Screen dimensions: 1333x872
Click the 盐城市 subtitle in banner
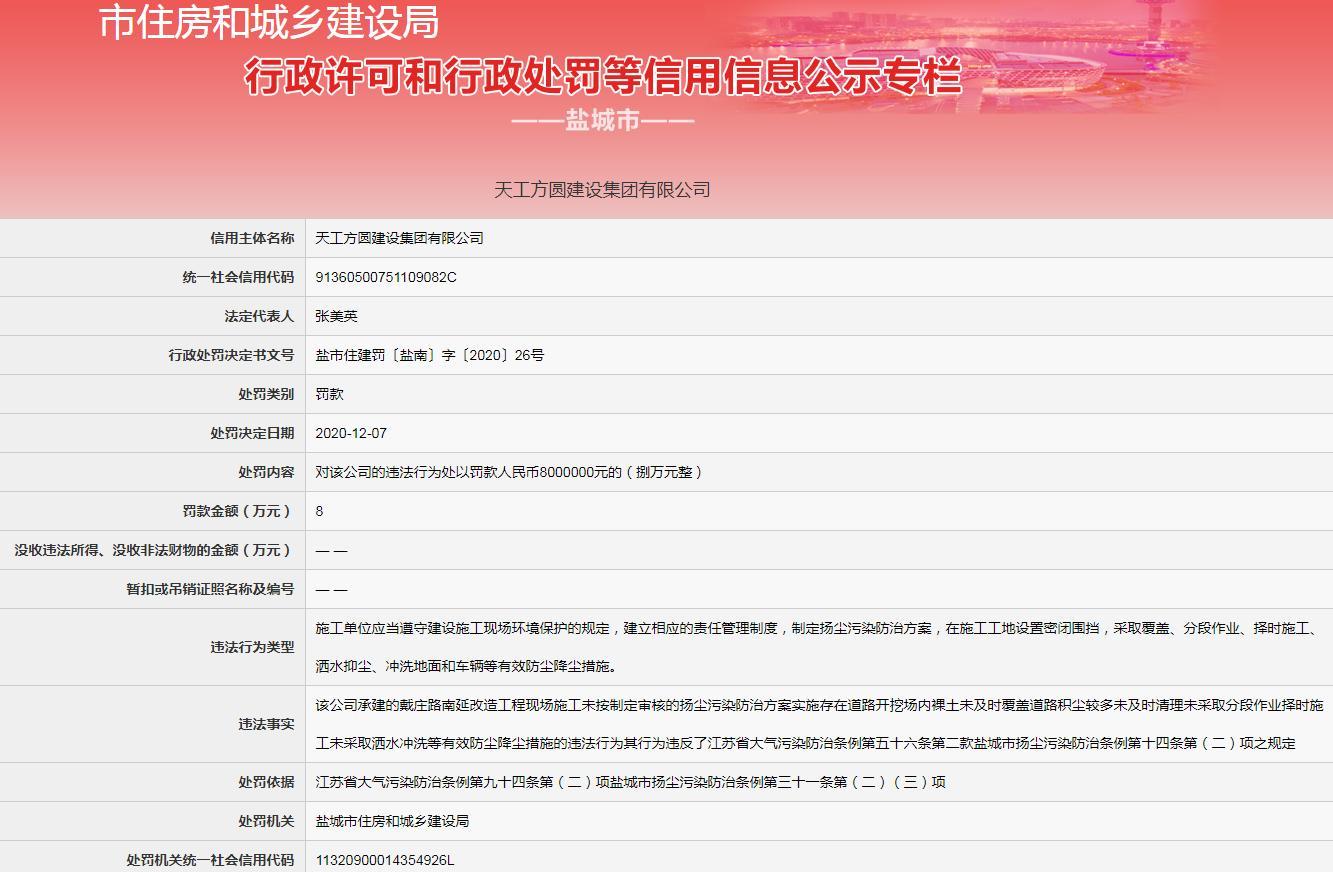(x=602, y=122)
